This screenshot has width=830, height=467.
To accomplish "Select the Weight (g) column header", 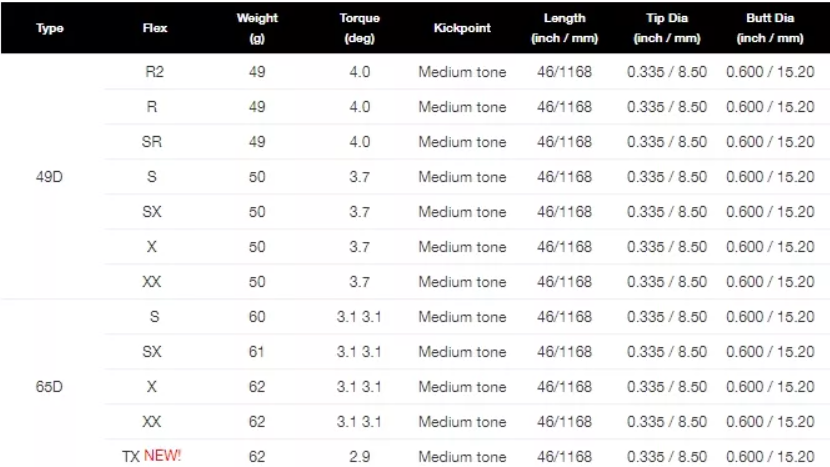I will click(257, 28).
